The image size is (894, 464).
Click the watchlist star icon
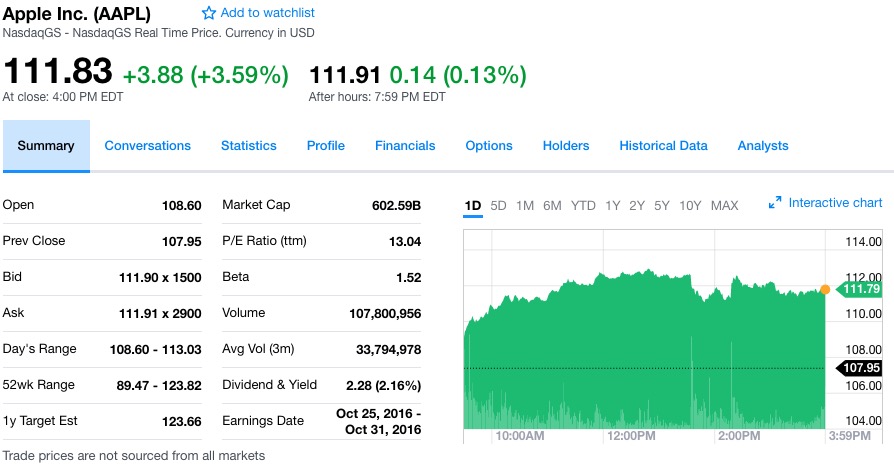(x=209, y=13)
